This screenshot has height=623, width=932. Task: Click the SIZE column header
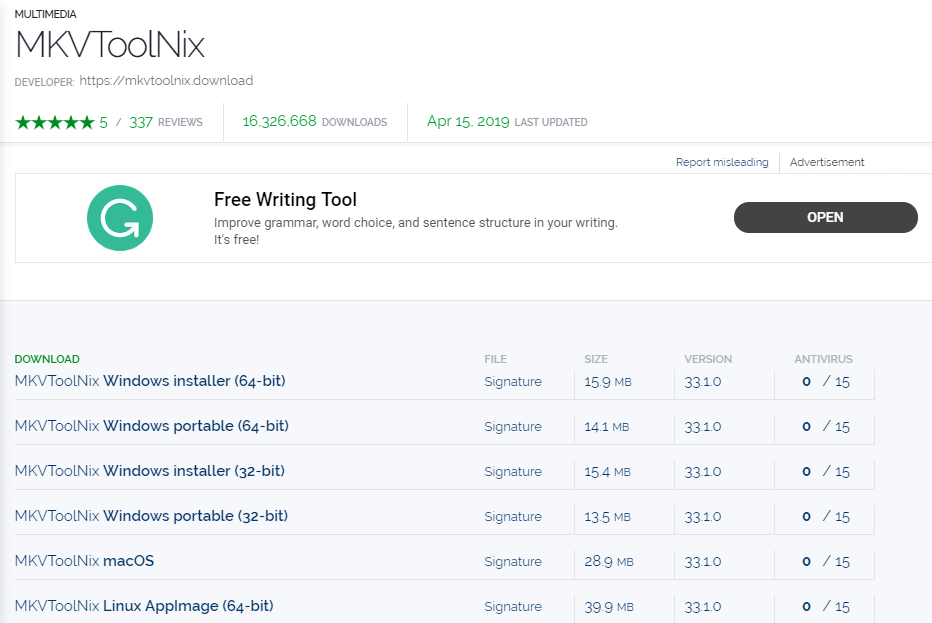click(x=596, y=359)
